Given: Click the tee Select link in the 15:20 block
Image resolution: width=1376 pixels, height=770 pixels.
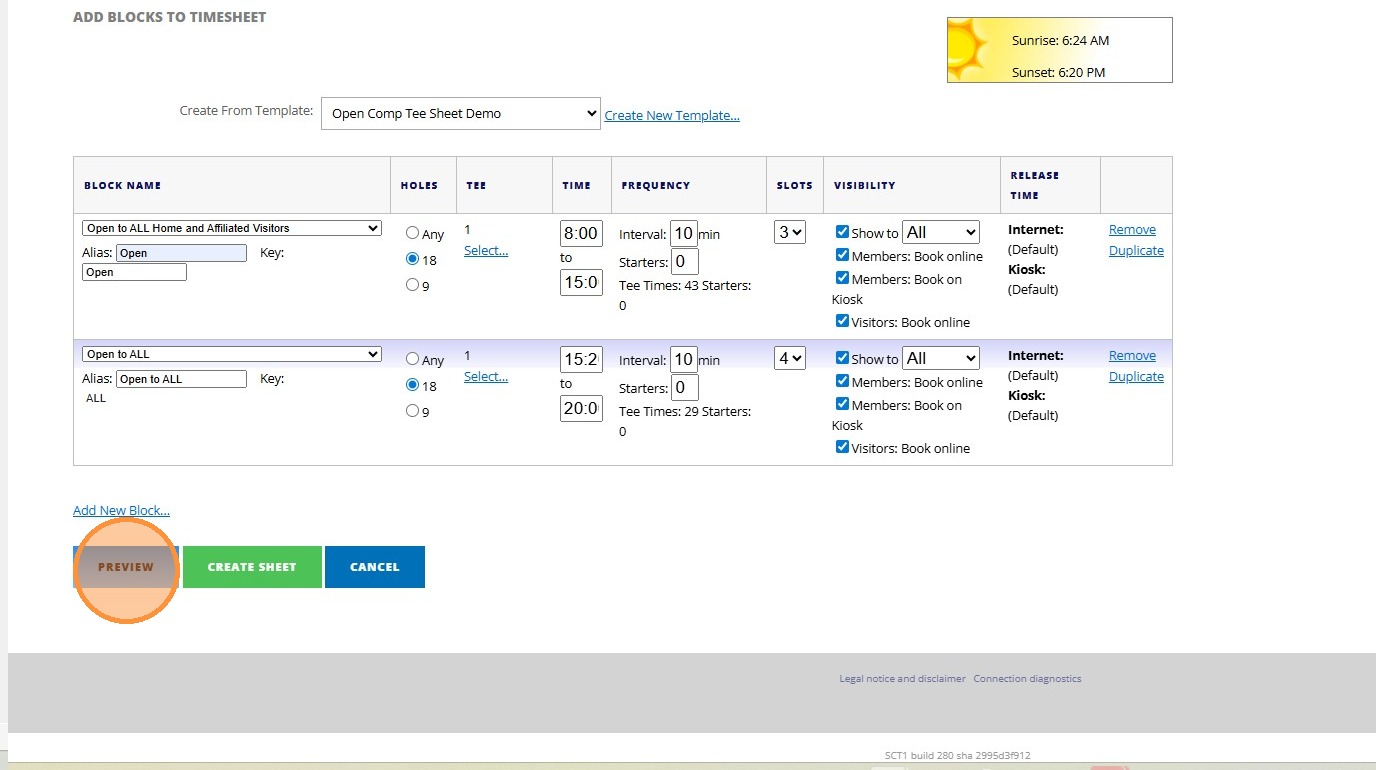Looking at the screenshot, I should pos(486,377).
